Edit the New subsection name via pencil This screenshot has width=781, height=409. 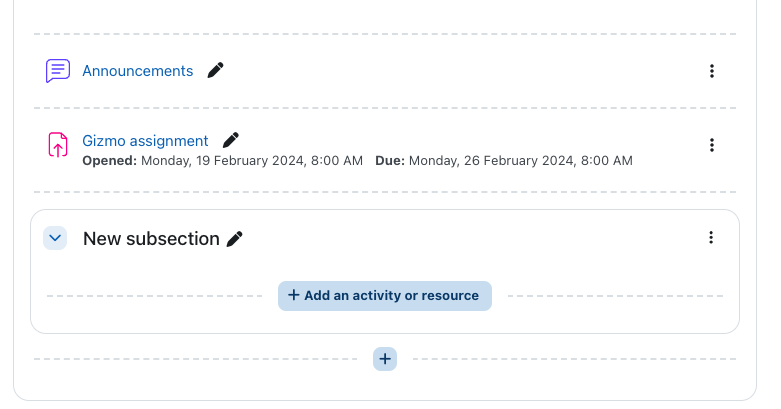[235, 239]
